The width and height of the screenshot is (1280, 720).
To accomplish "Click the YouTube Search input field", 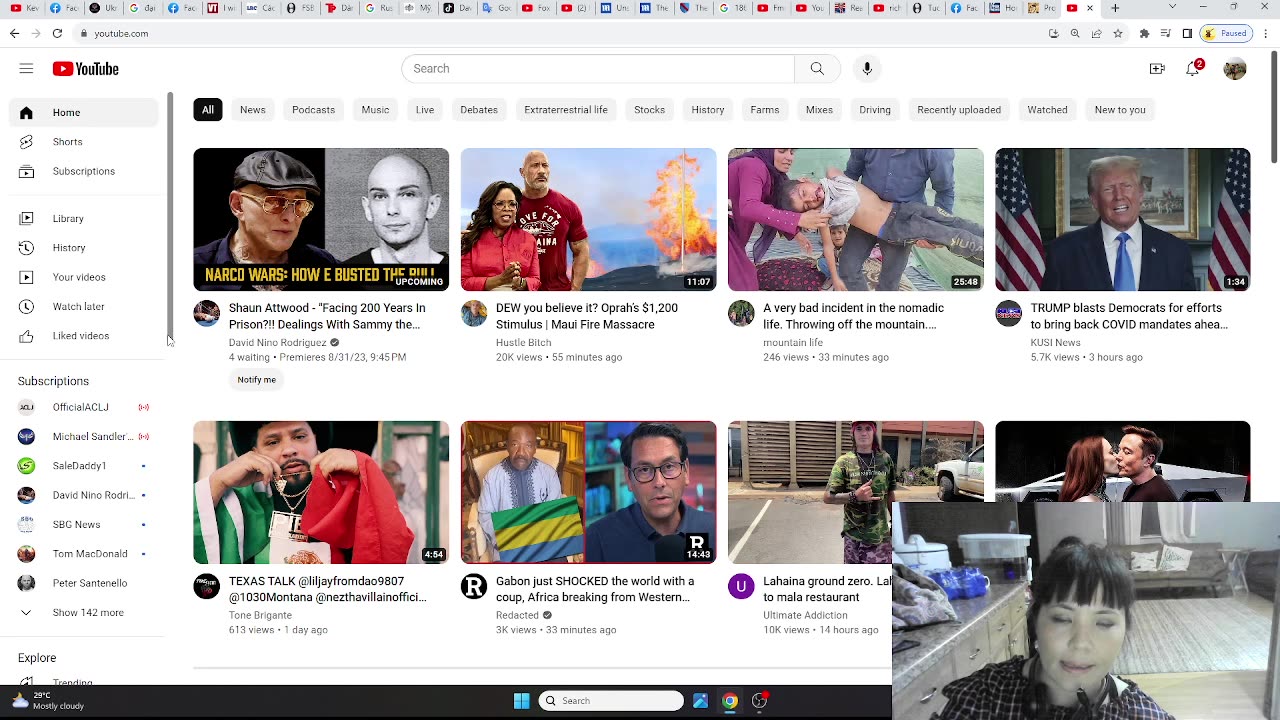I will pyautogui.click(x=598, y=68).
